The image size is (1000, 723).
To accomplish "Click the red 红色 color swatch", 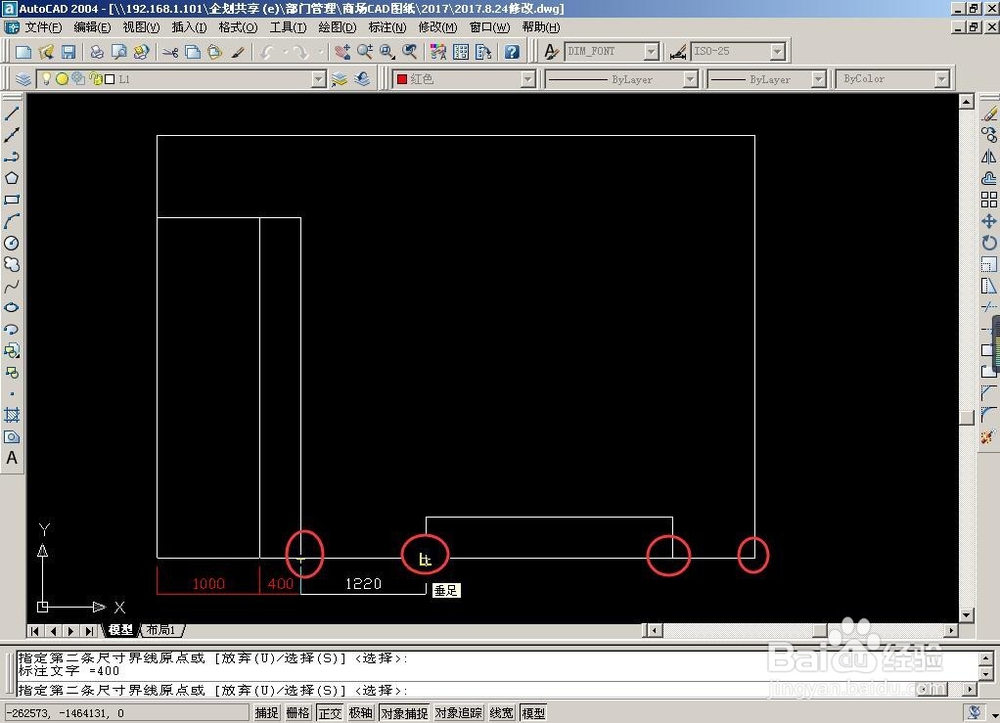I will tap(402, 79).
